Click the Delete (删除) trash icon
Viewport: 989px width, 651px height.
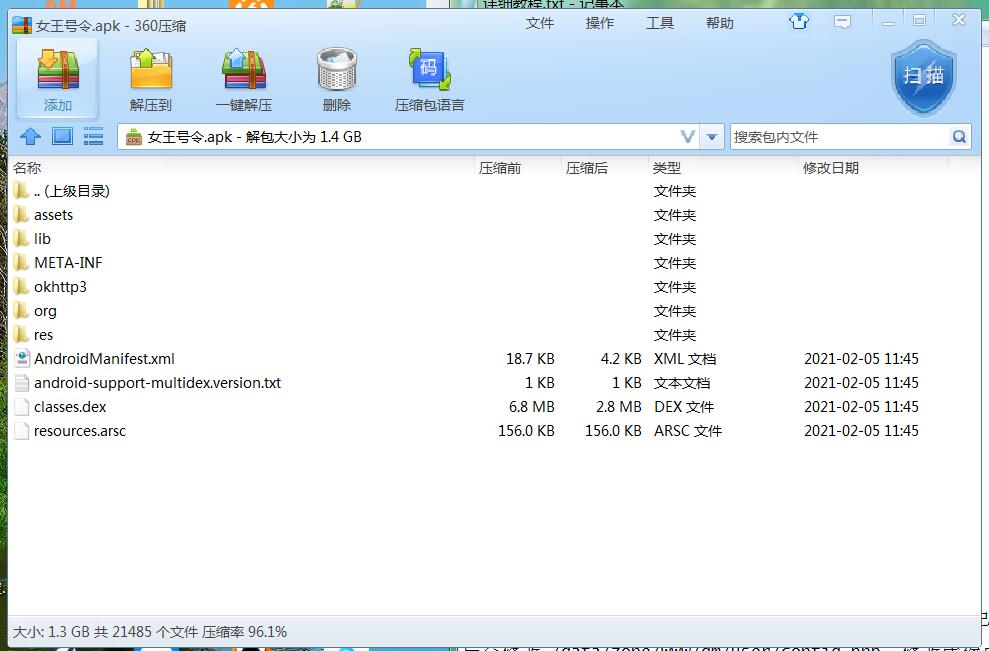(x=337, y=71)
